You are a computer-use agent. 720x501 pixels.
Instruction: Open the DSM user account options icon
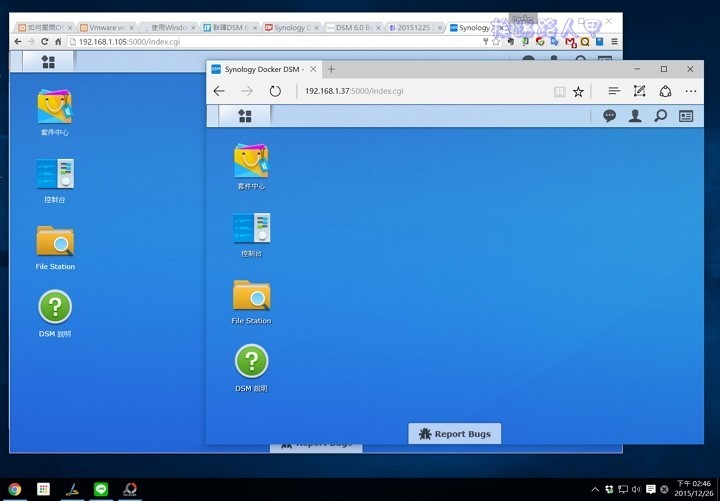point(635,116)
